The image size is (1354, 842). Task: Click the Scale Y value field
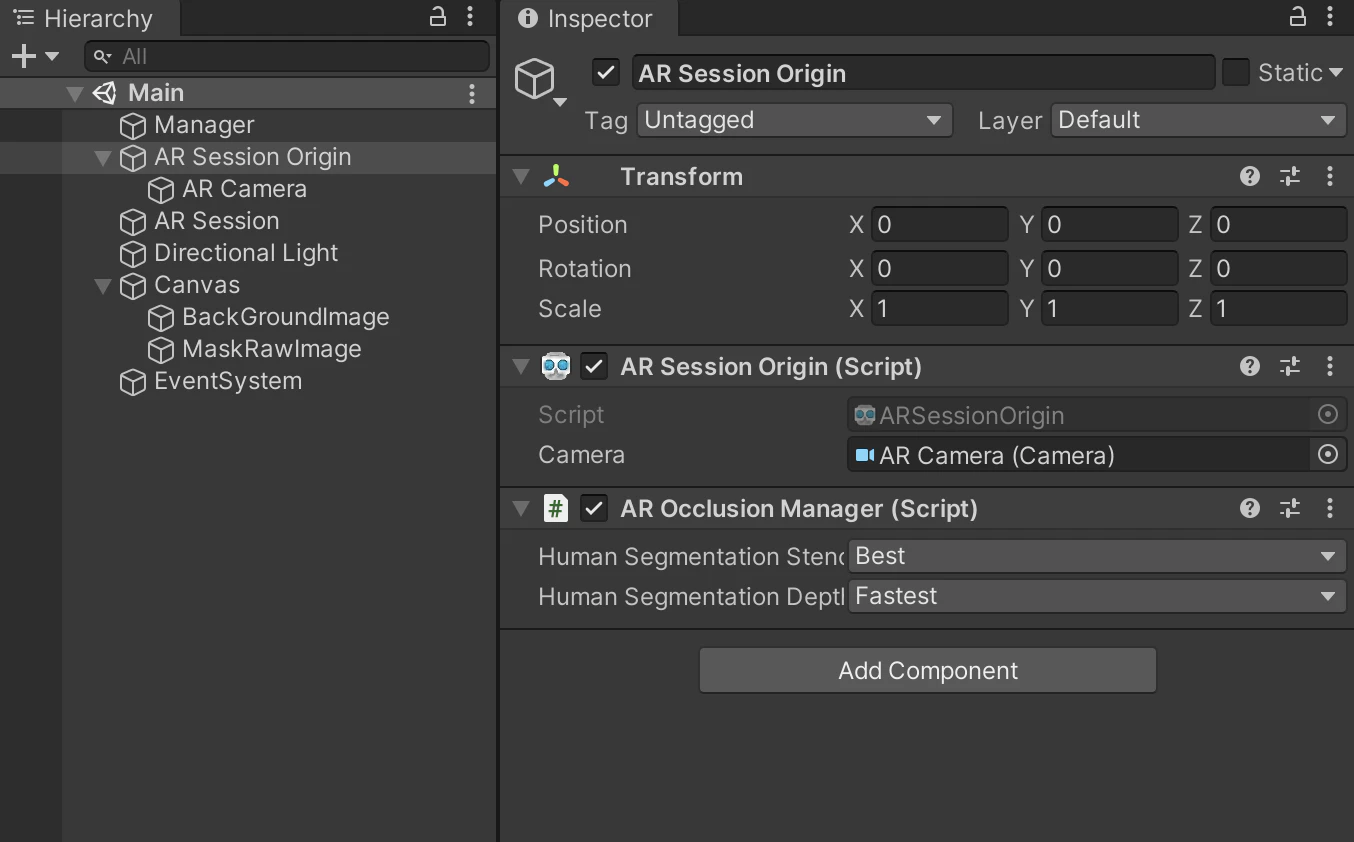tap(1109, 309)
